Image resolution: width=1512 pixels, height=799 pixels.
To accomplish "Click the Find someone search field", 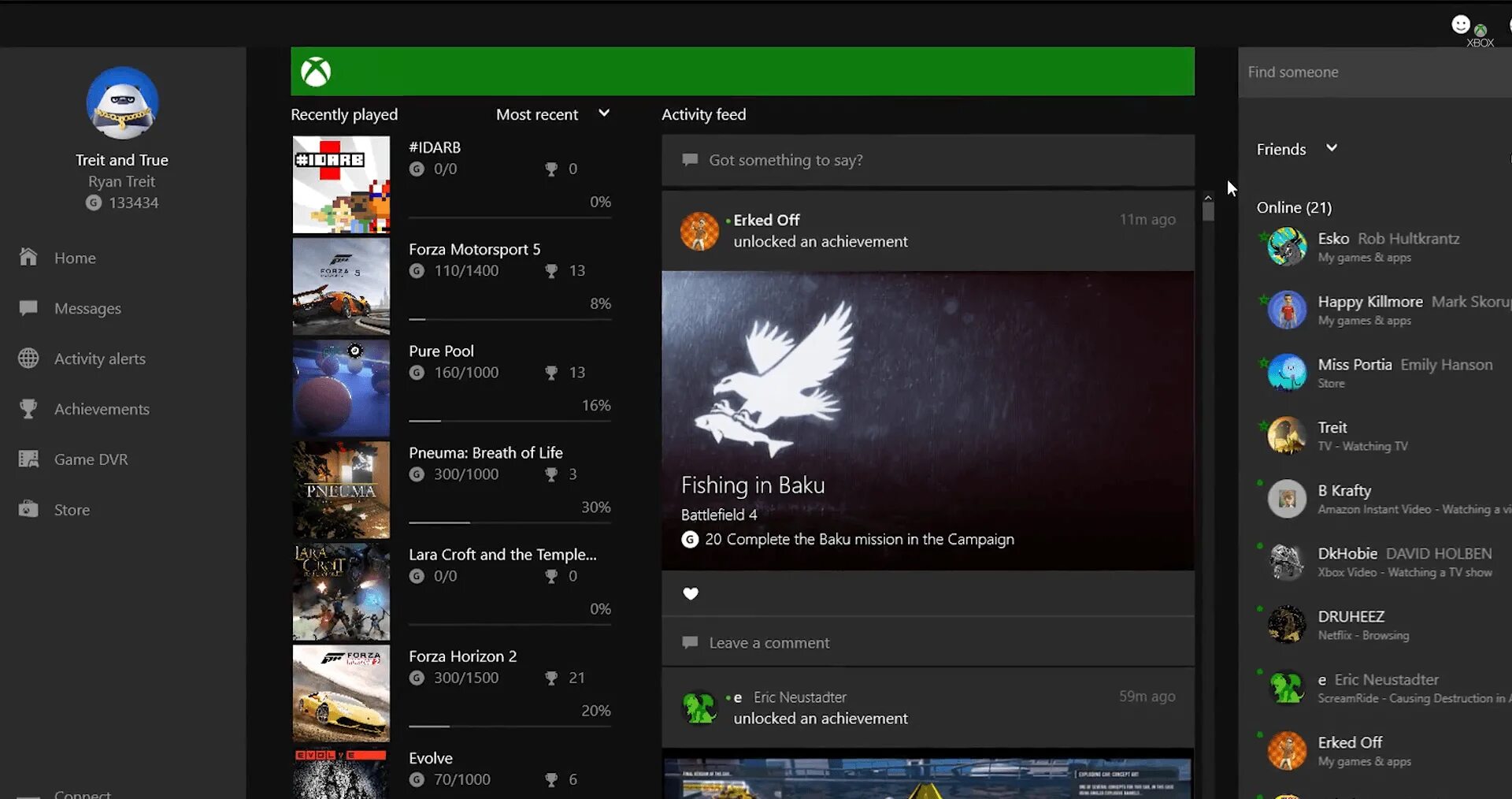I will click(1375, 72).
